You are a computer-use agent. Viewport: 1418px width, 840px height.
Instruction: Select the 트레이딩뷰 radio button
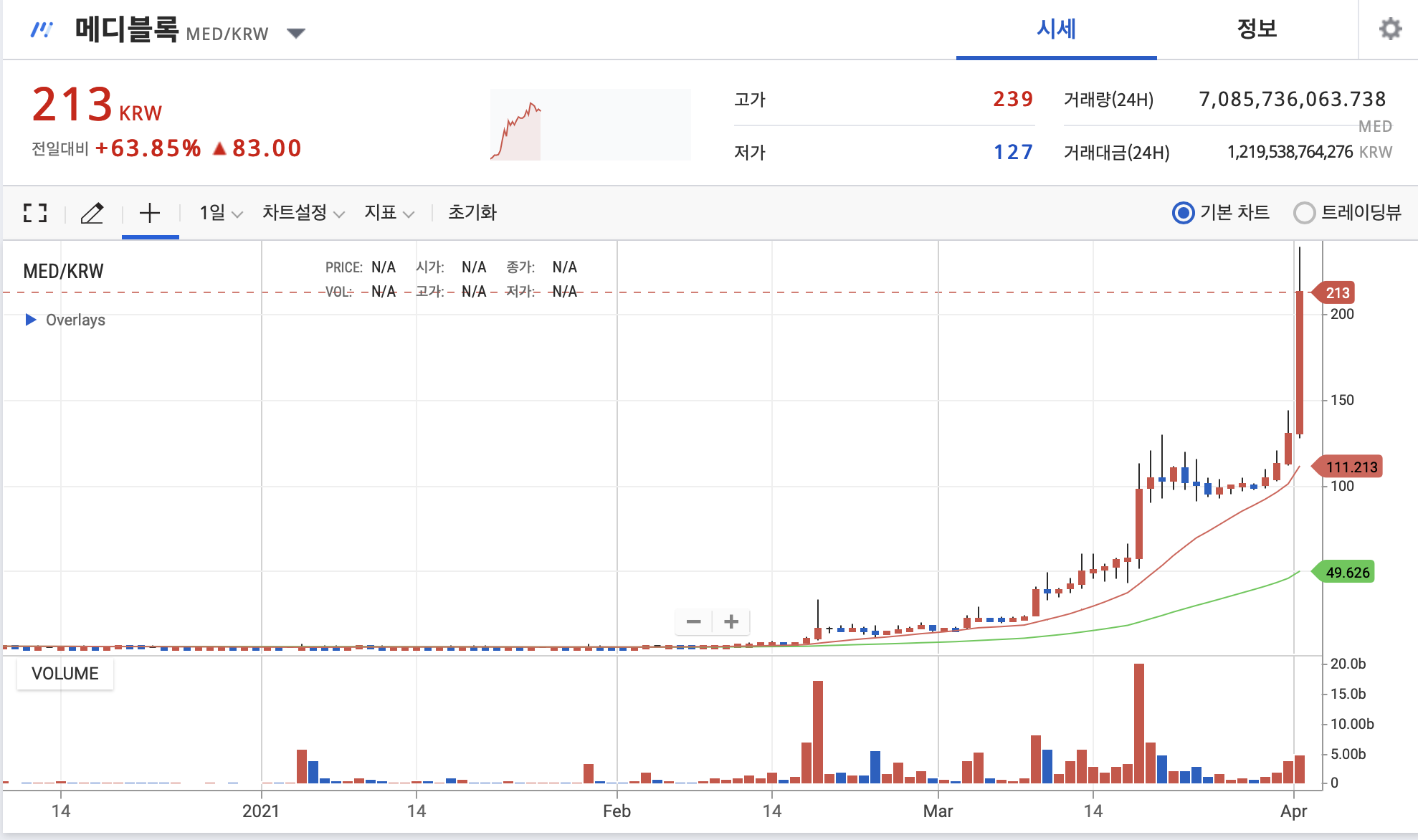(x=1304, y=213)
